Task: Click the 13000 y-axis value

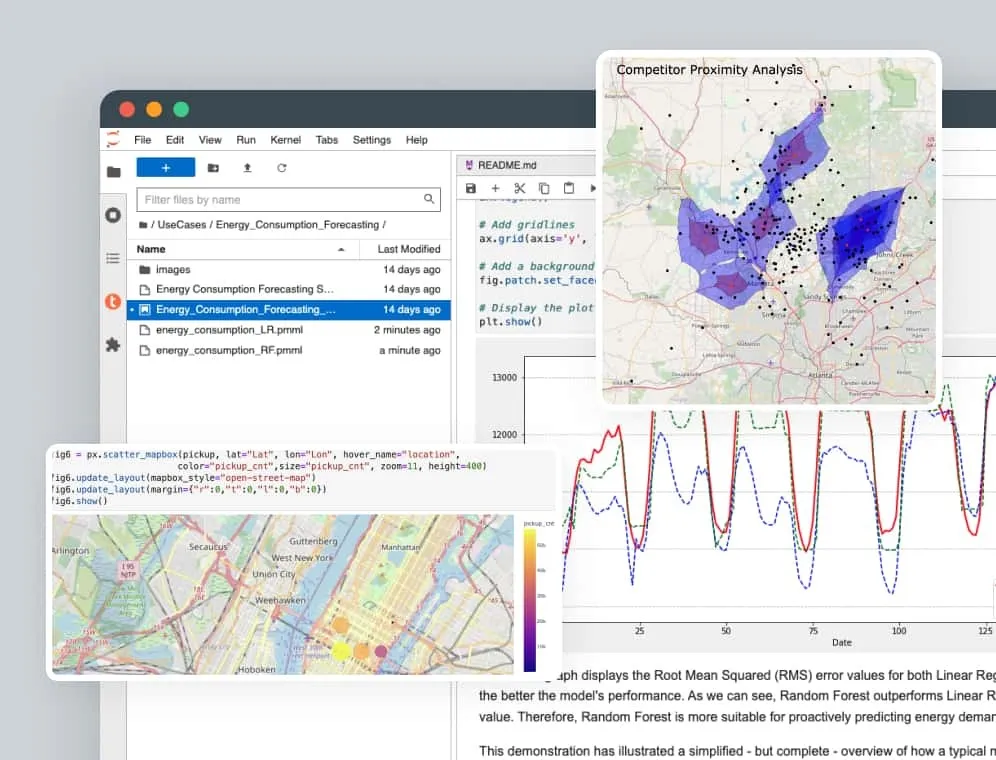Action: coord(504,377)
